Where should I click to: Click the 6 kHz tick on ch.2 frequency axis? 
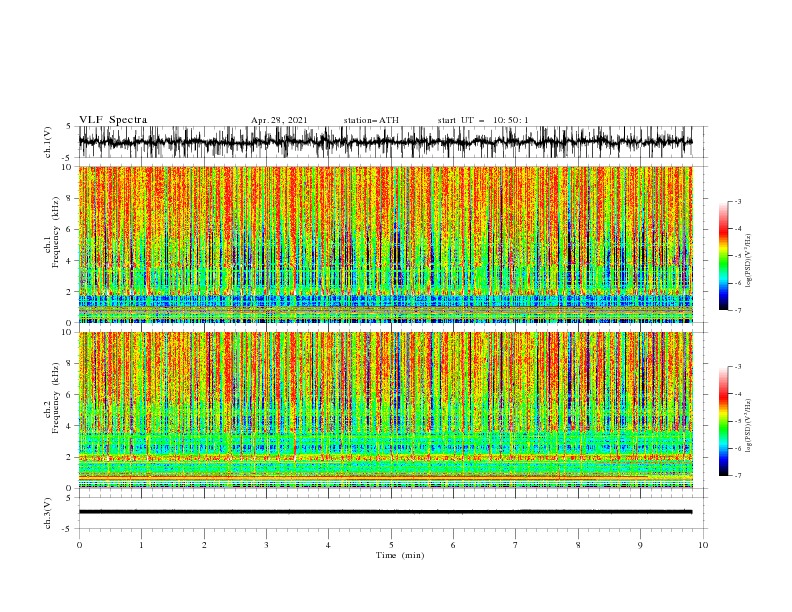pos(70,394)
